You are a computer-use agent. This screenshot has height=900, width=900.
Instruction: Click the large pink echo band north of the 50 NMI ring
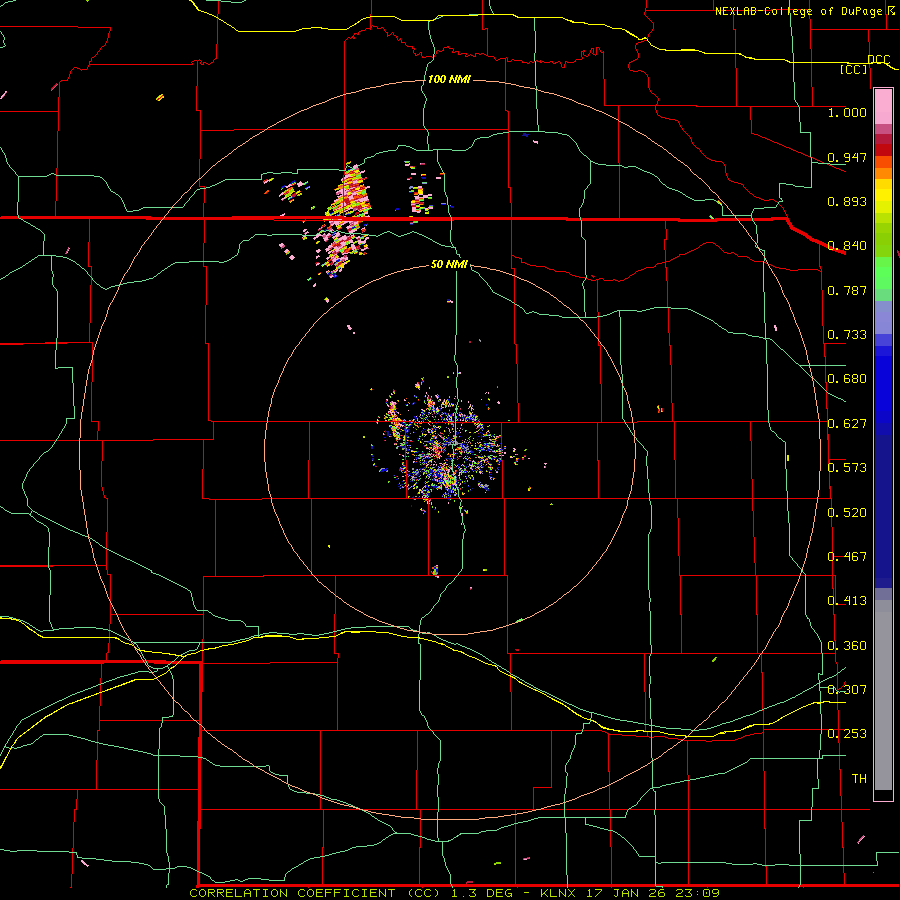tap(346, 221)
